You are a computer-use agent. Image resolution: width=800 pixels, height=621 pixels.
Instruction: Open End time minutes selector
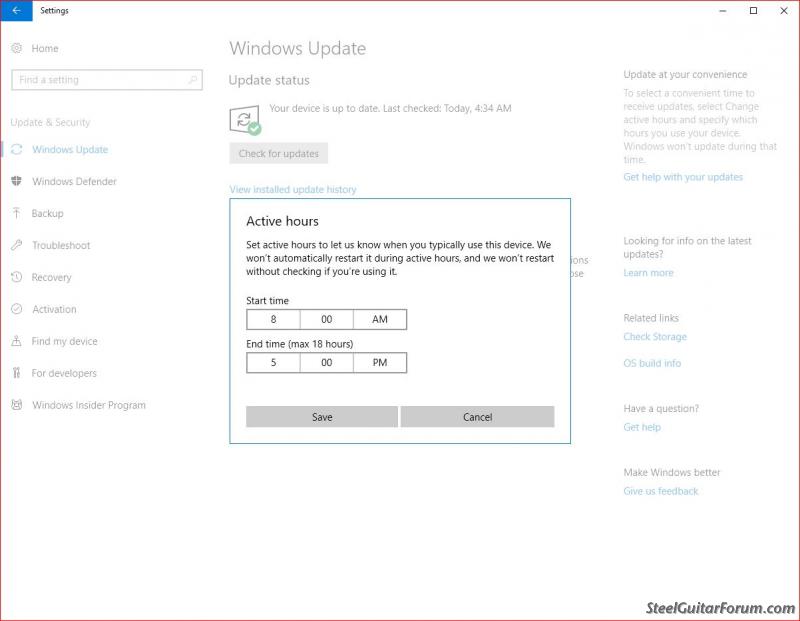[327, 363]
